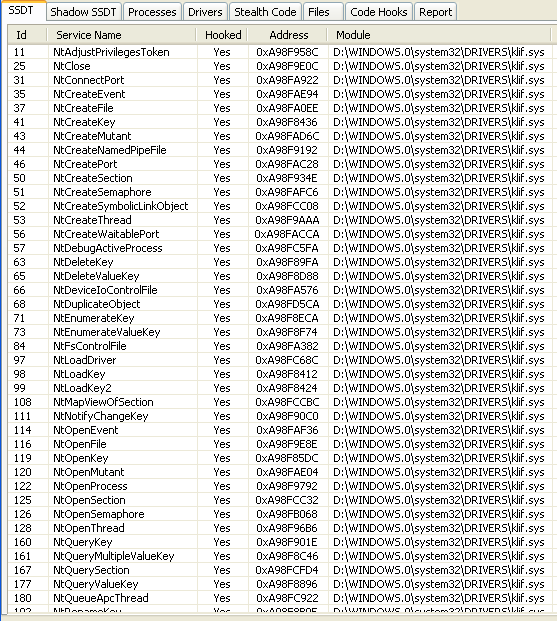Click the Yes hooked value for NtLoadDriver

(x=221, y=360)
